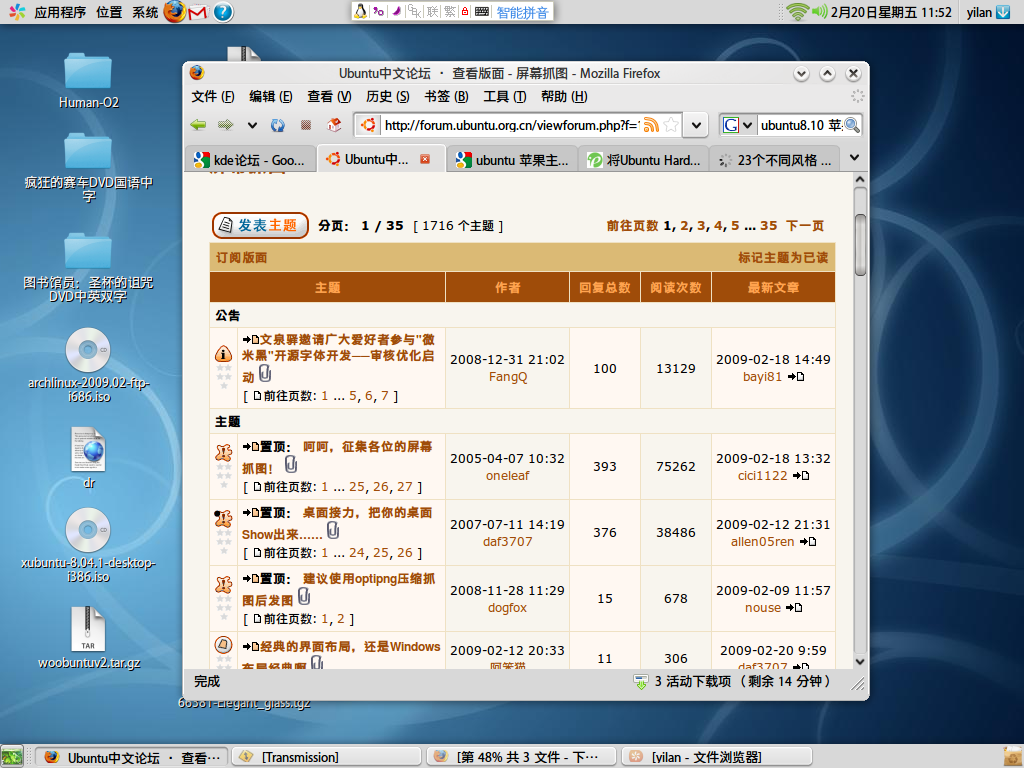Viewport: 1024px width, 768px height.
Task: Select the Human-O2 folder on desktop
Action: point(88,80)
